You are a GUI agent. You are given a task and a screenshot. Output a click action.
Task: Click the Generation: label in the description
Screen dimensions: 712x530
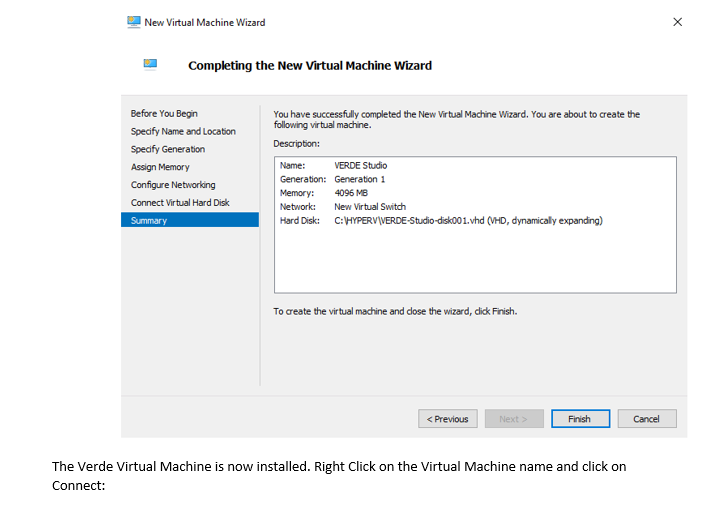(303, 179)
